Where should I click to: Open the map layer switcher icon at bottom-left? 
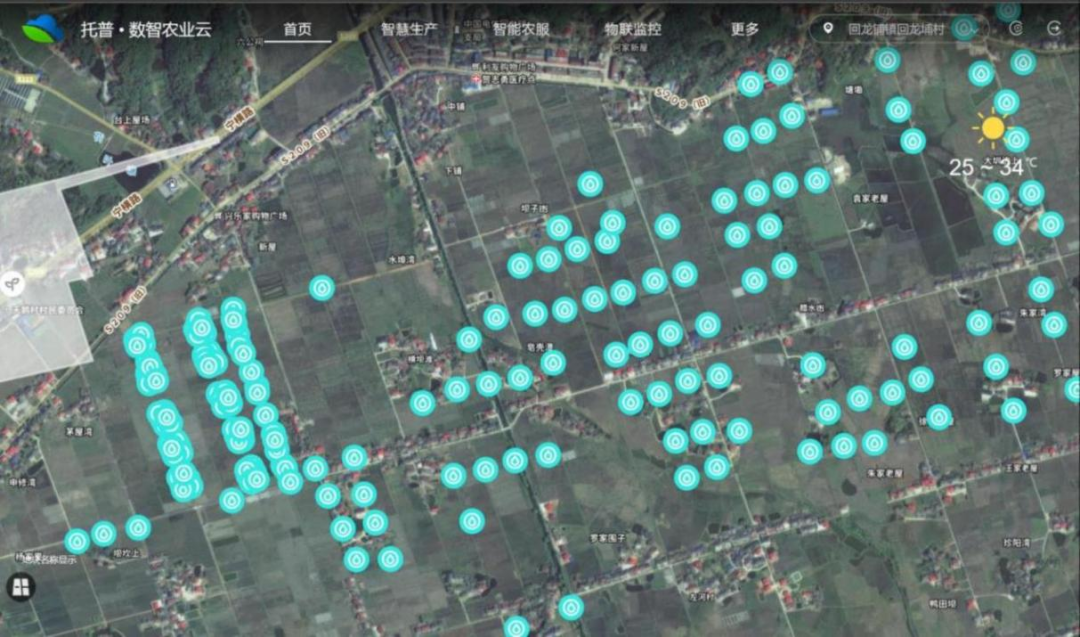click(20, 587)
